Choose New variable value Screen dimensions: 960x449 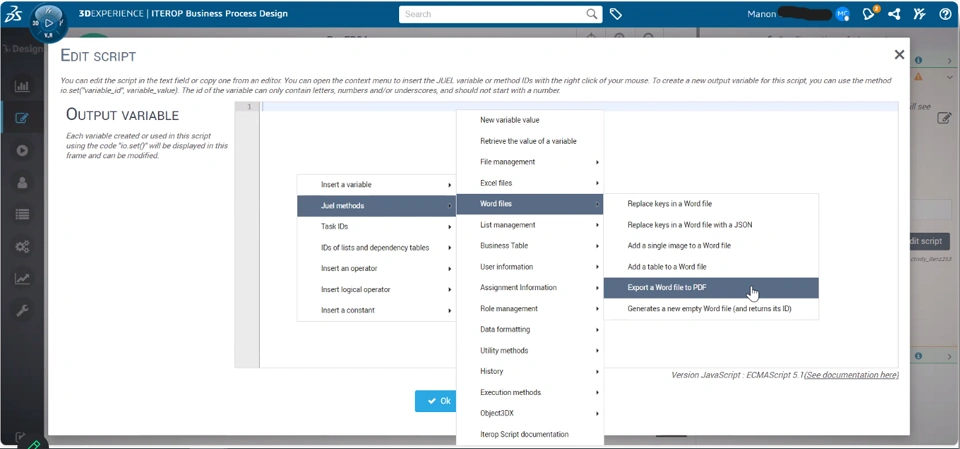[x=530, y=120]
